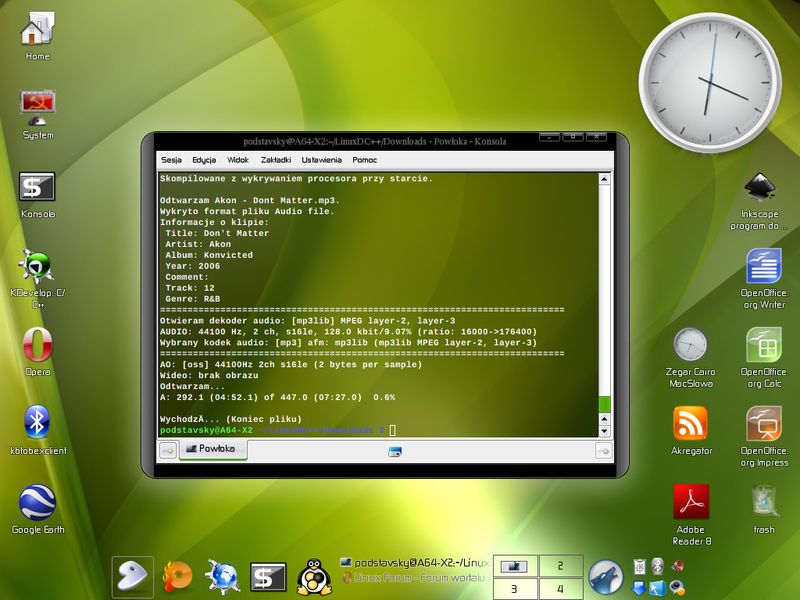Click the bottom-most scrollbar down arrow in Konsola
Viewport: 800px width, 600px height.
point(604,431)
